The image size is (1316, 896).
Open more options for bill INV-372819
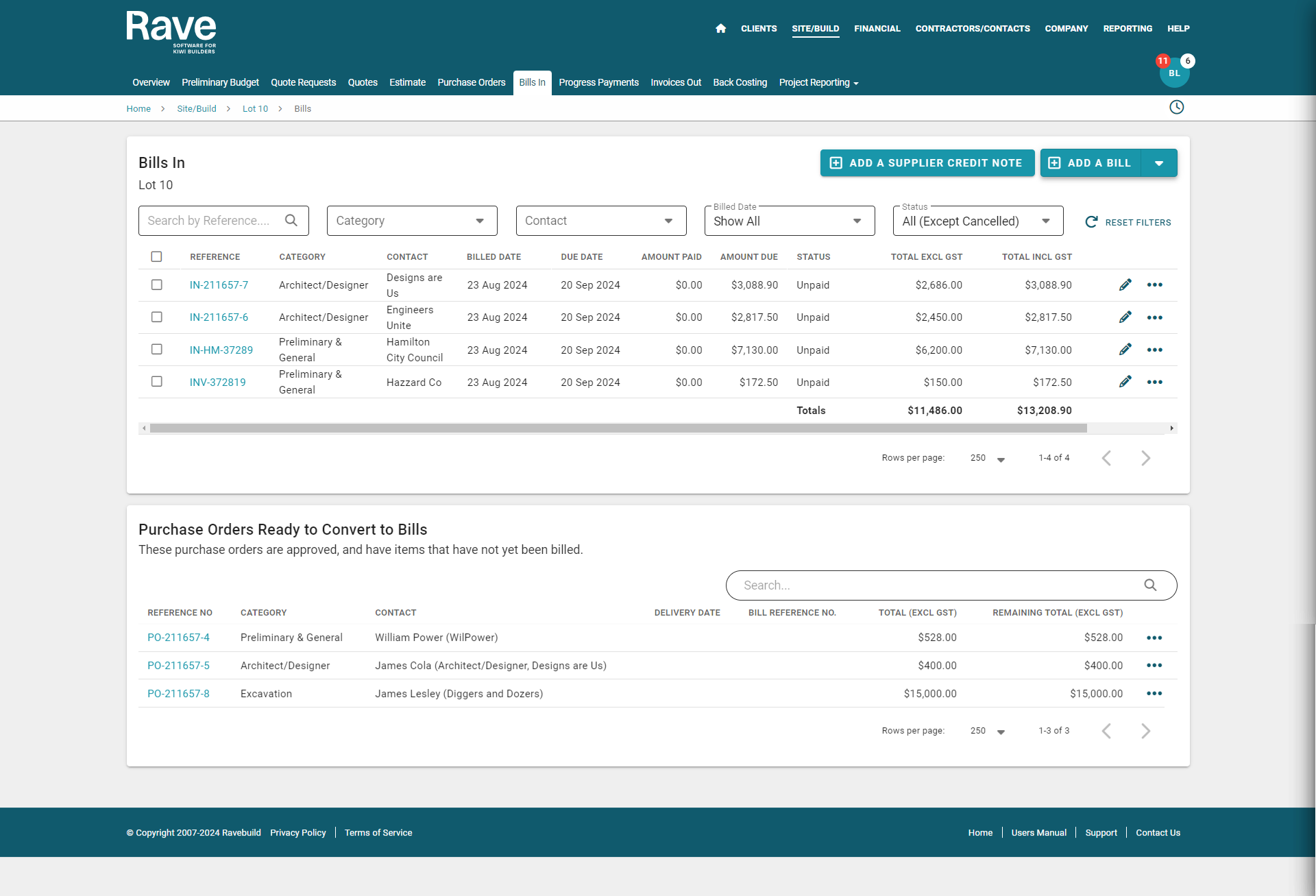pos(1155,382)
